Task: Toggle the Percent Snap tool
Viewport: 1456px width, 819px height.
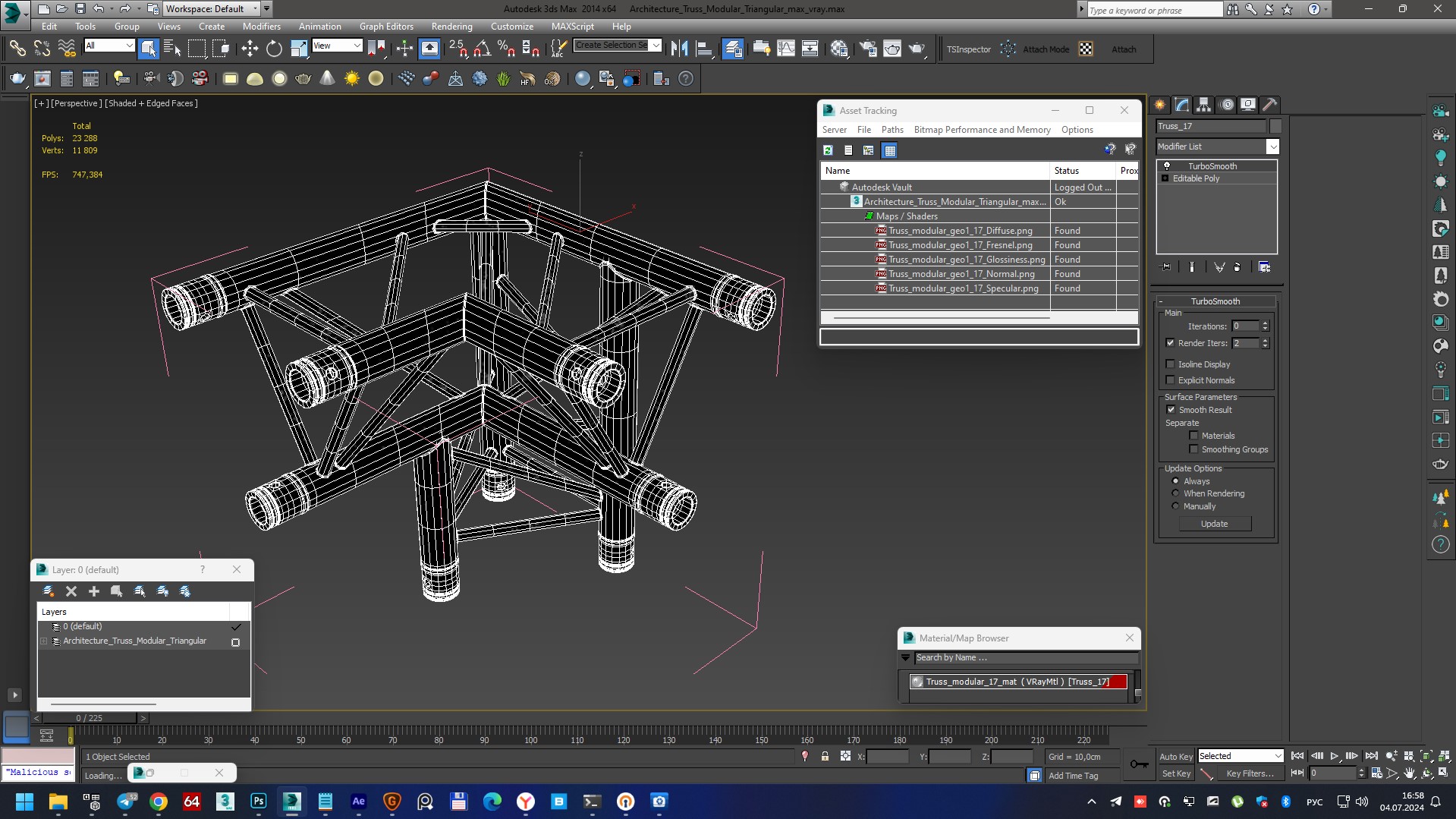Action: click(x=506, y=49)
